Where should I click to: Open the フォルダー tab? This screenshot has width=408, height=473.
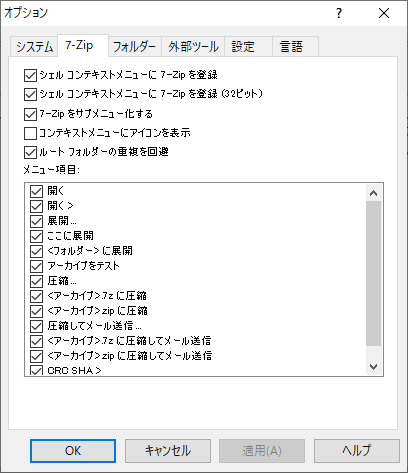pyautogui.click(x=135, y=47)
